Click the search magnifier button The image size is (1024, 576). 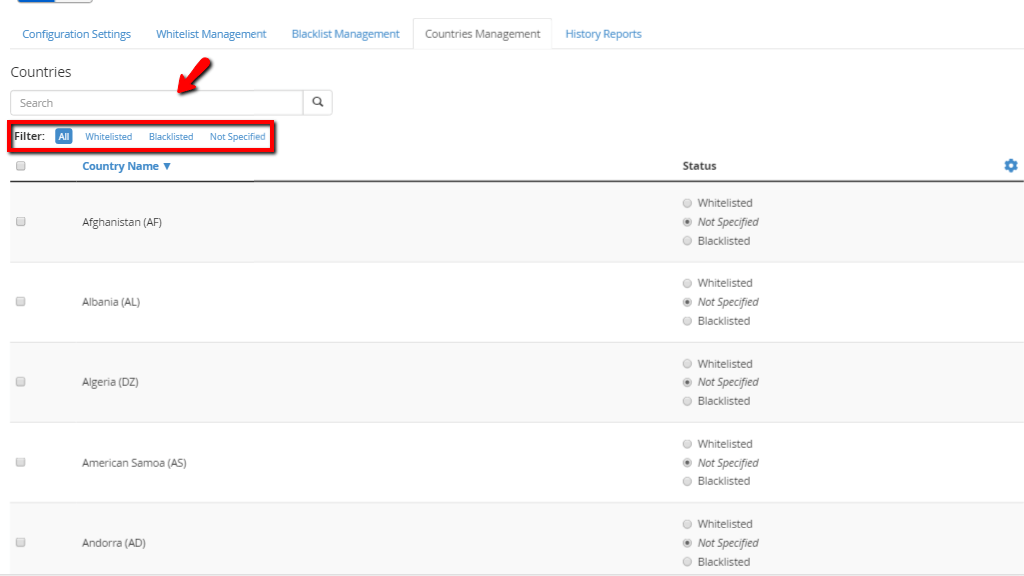pos(317,103)
